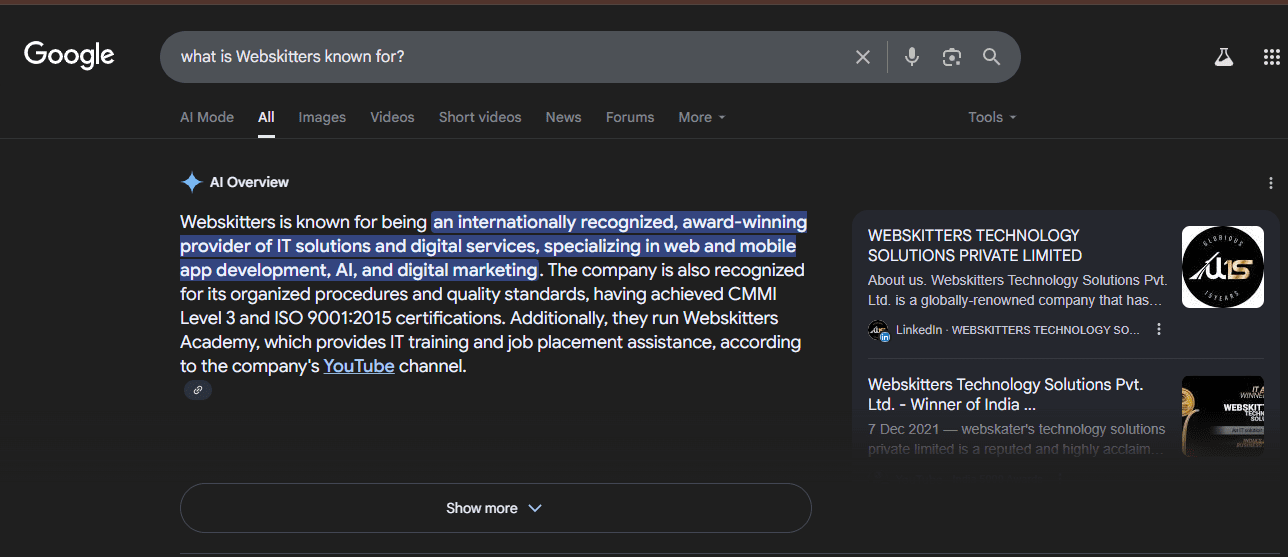
Task: Switch to AI Mode tab
Action: pyautogui.click(x=207, y=117)
